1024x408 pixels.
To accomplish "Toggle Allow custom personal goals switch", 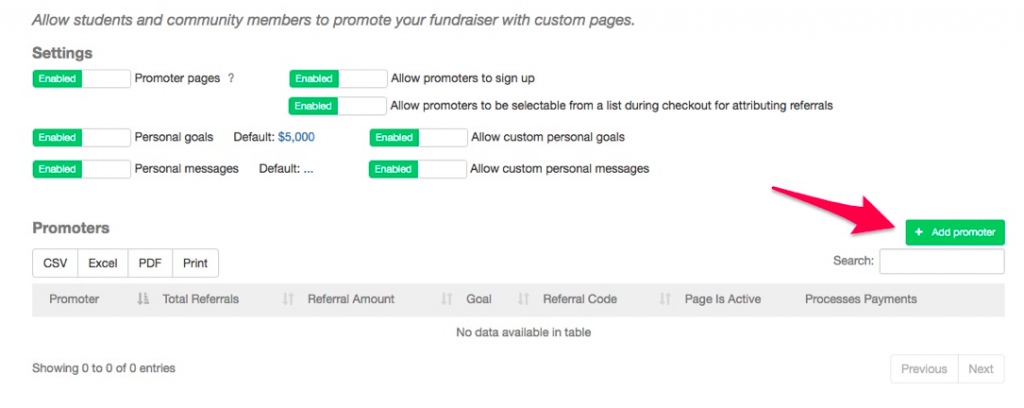I will click(x=419, y=138).
